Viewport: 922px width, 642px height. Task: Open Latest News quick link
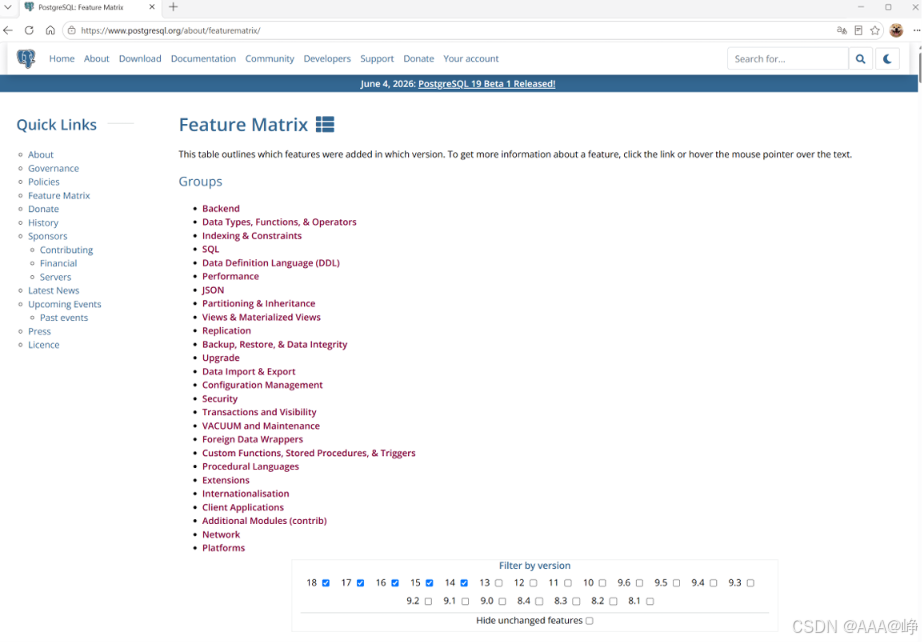(54, 290)
